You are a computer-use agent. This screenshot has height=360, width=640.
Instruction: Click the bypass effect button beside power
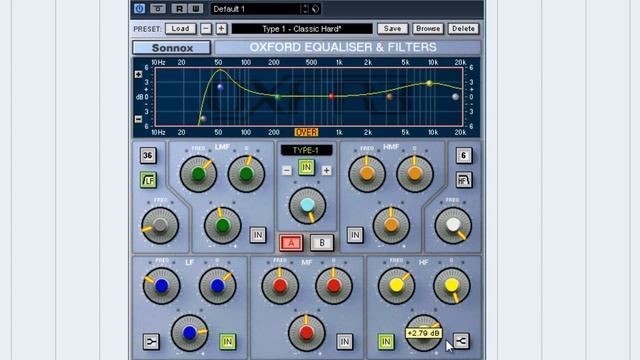click(158, 9)
